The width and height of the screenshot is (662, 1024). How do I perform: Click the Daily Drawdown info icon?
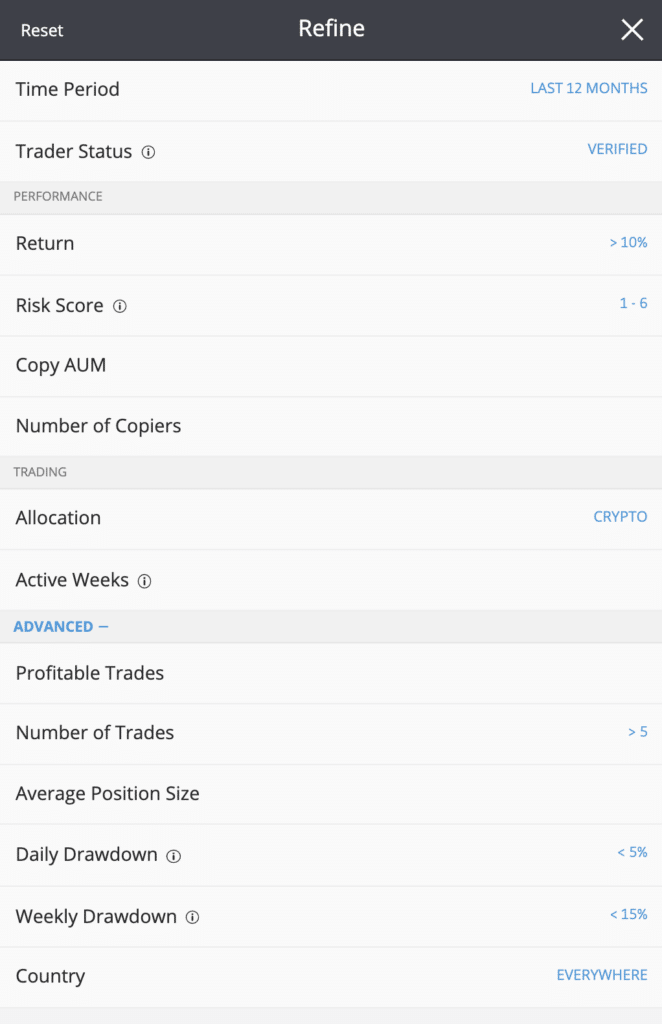[173, 856]
